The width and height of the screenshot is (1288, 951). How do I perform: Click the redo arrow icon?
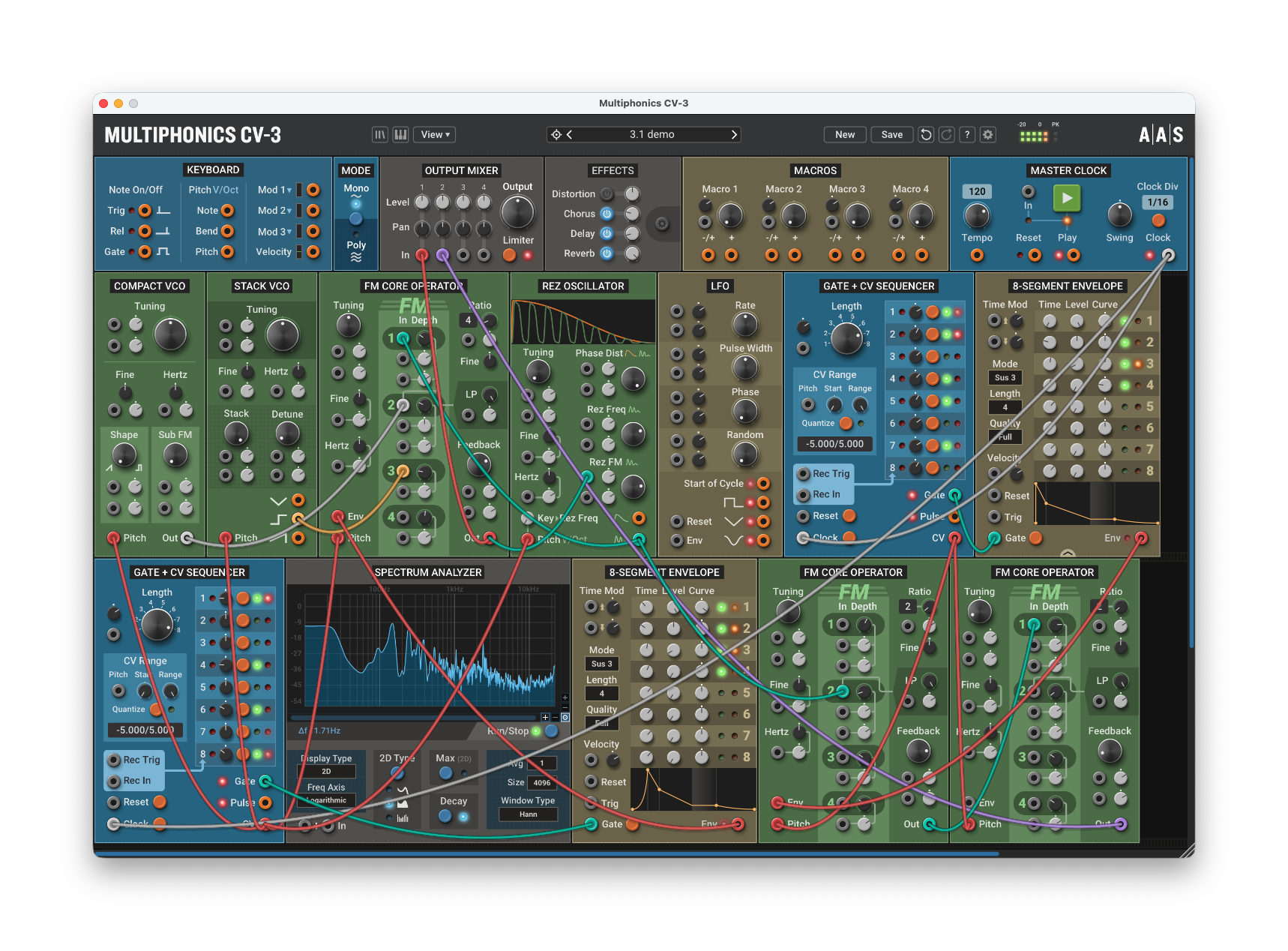(x=947, y=135)
